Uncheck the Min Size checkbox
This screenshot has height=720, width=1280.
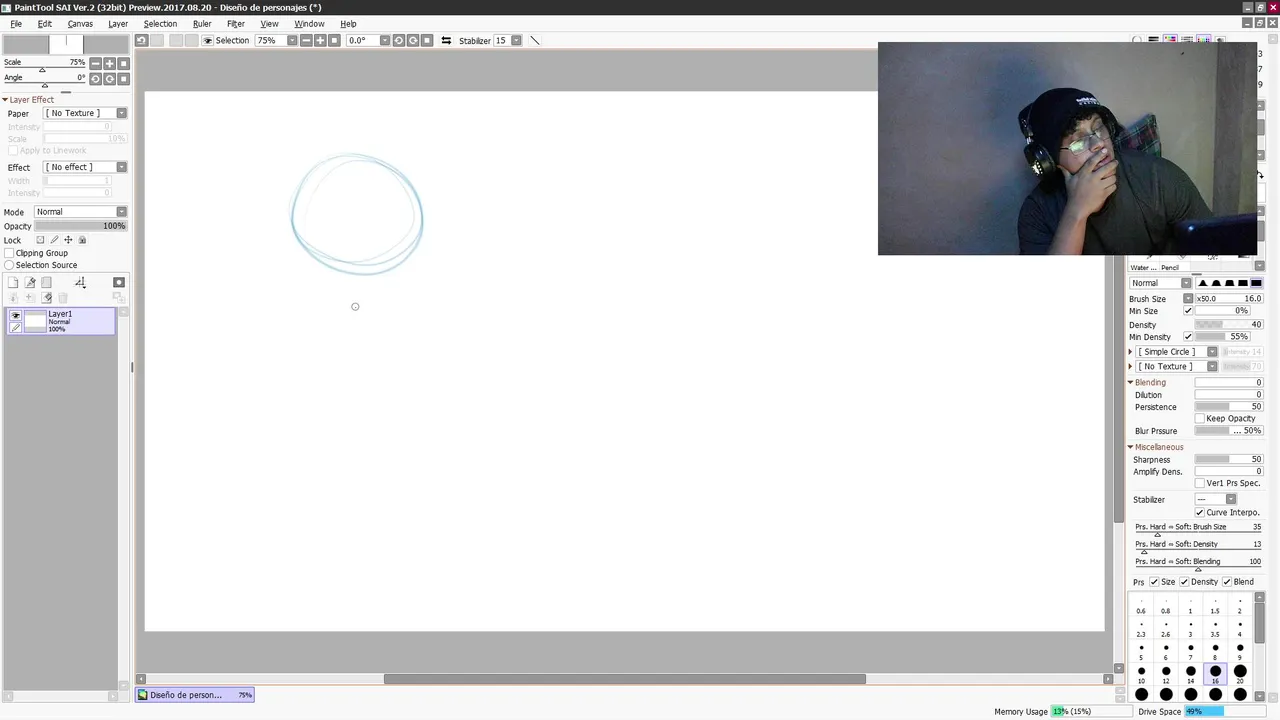pyautogui.click(x=1188, y=311)
